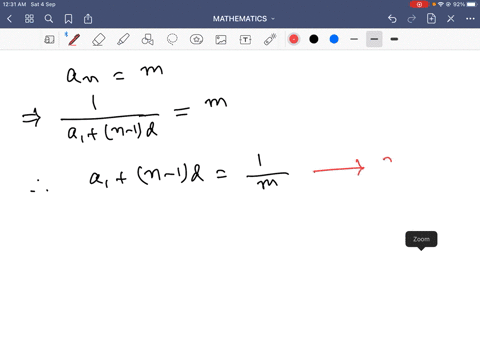The image size is (480, 360).
Task: Select the thickest stroke width
Action: coord(394,39)
